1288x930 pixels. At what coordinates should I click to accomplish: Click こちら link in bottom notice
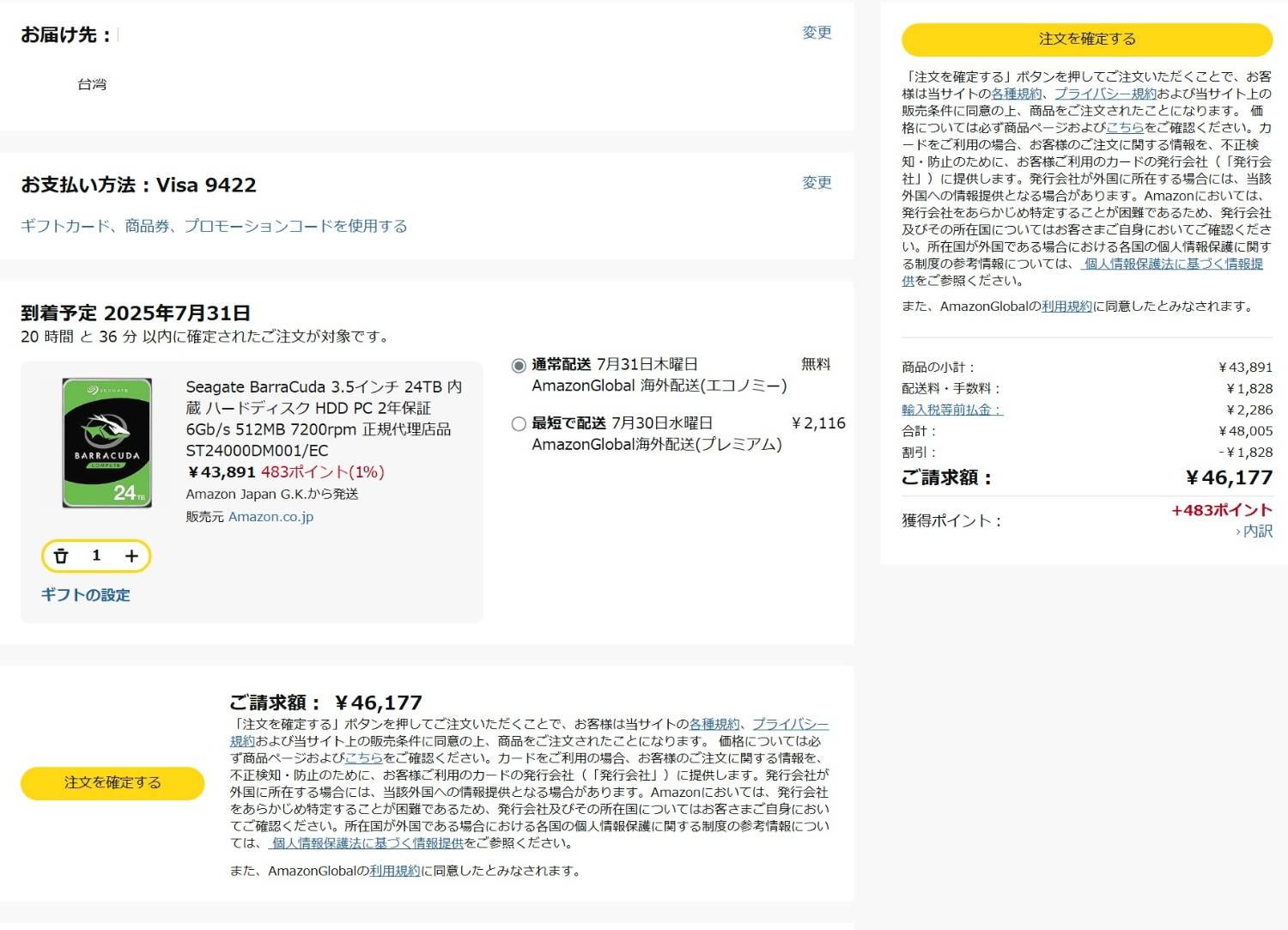pos(364,757)
